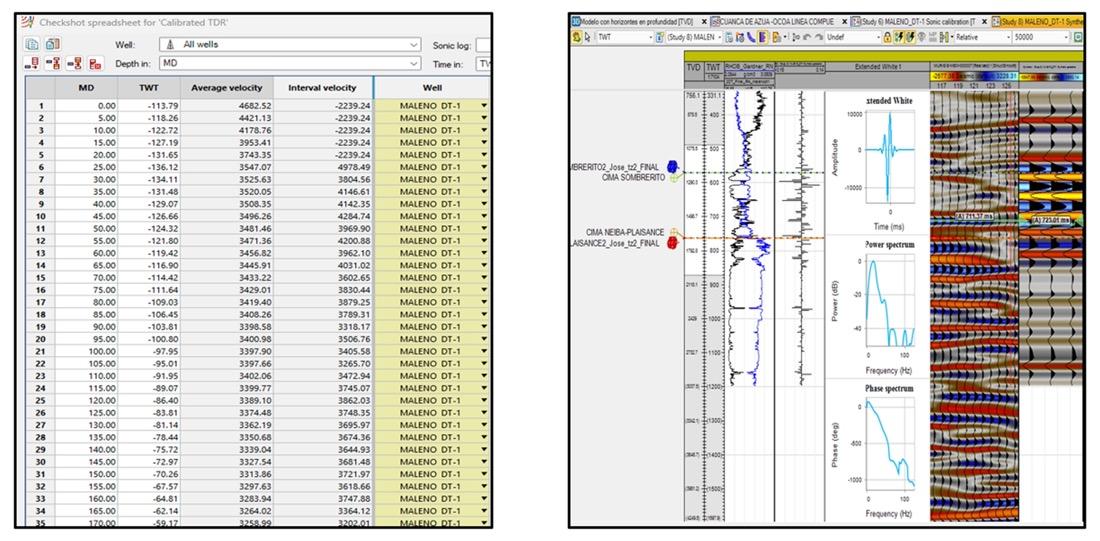Click the delete-row icon with red X
The image size is (1100, 541).
(95, 64)
